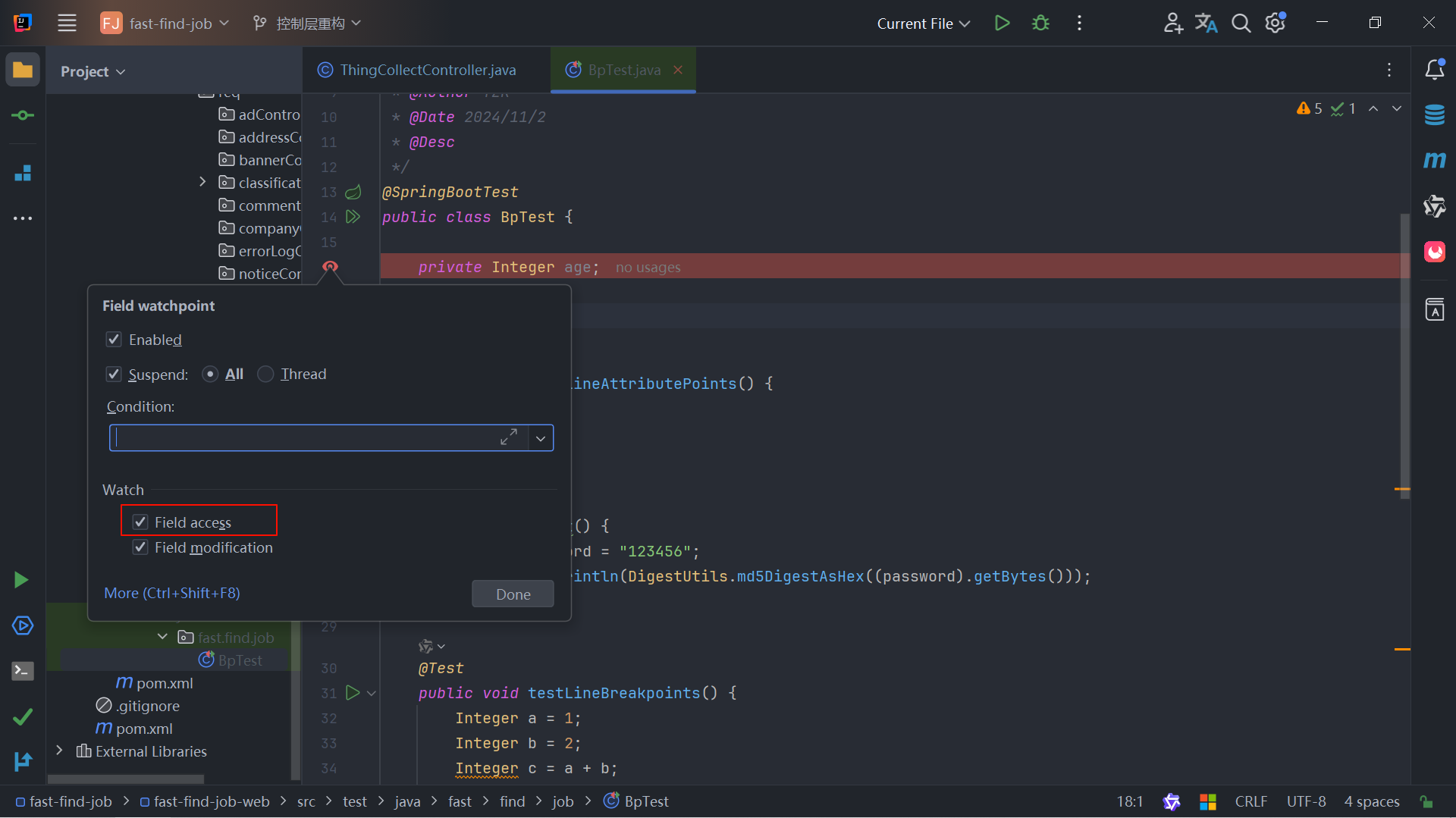Viewport: 1456px width, 818px height.
Task: Select BpTest file in project tree
Action: pyautogui.click(x=231, y=660)
